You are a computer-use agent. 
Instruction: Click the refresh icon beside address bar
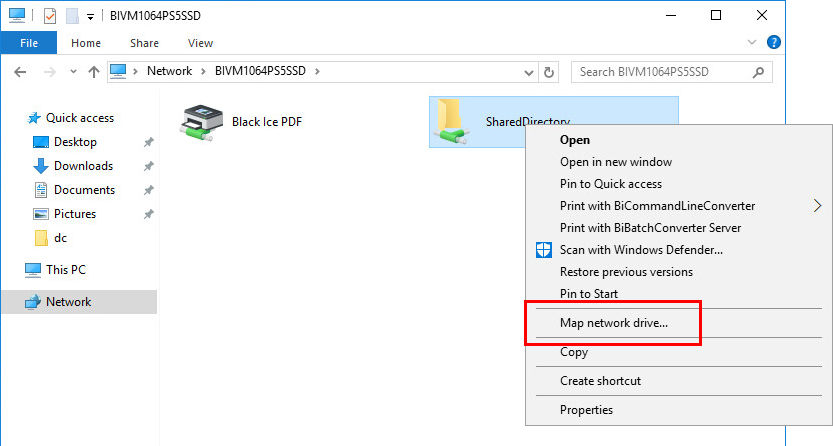click(549, 72)
